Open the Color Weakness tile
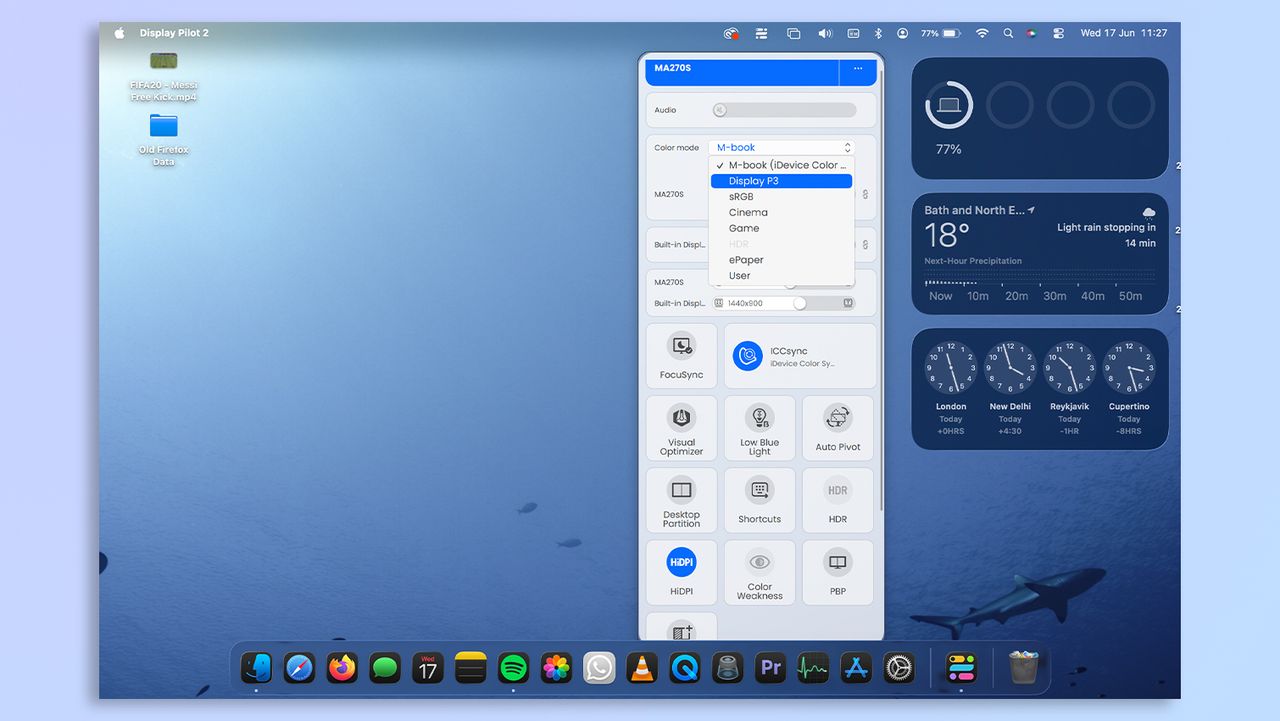Viewport: 1280px width, 721px height. click(x=760, y=573)
